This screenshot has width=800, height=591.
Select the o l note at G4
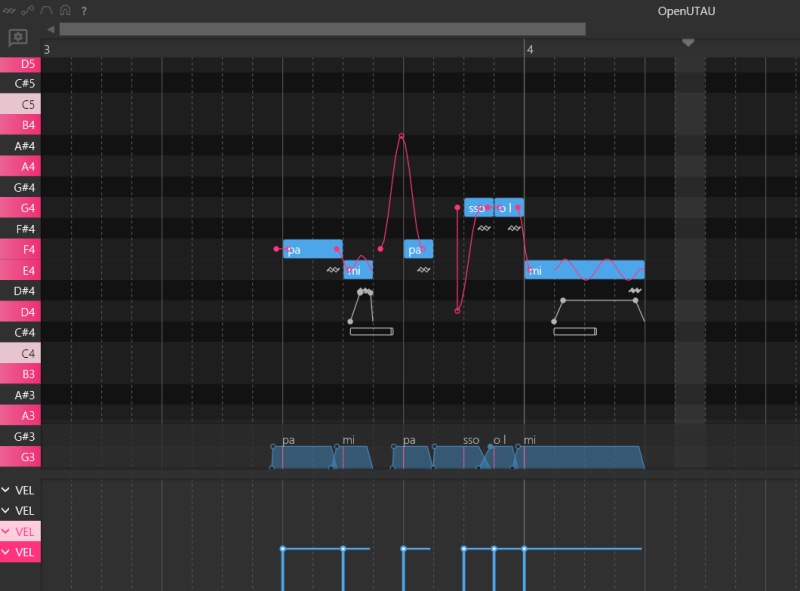pyautogui.click(x=509, y=208)
